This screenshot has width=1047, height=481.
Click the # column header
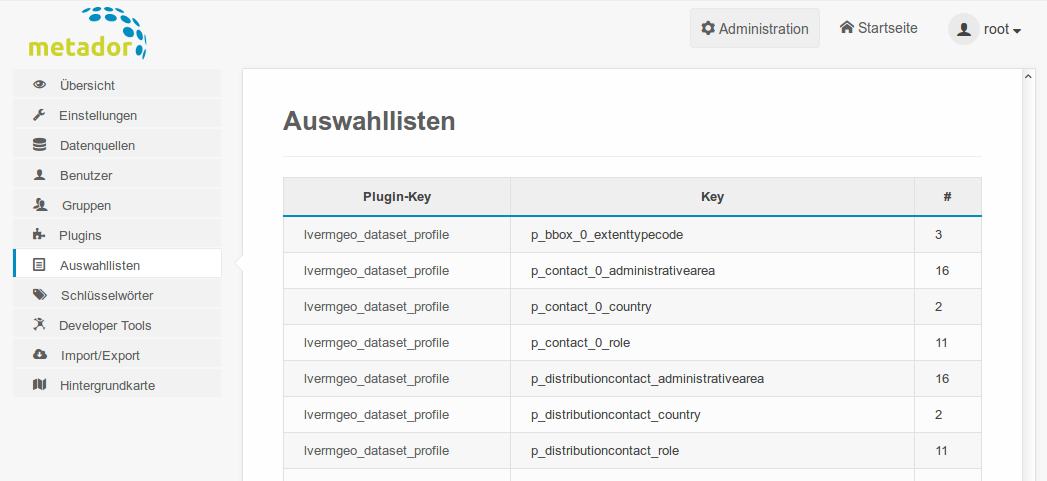(x=948, y=196)
